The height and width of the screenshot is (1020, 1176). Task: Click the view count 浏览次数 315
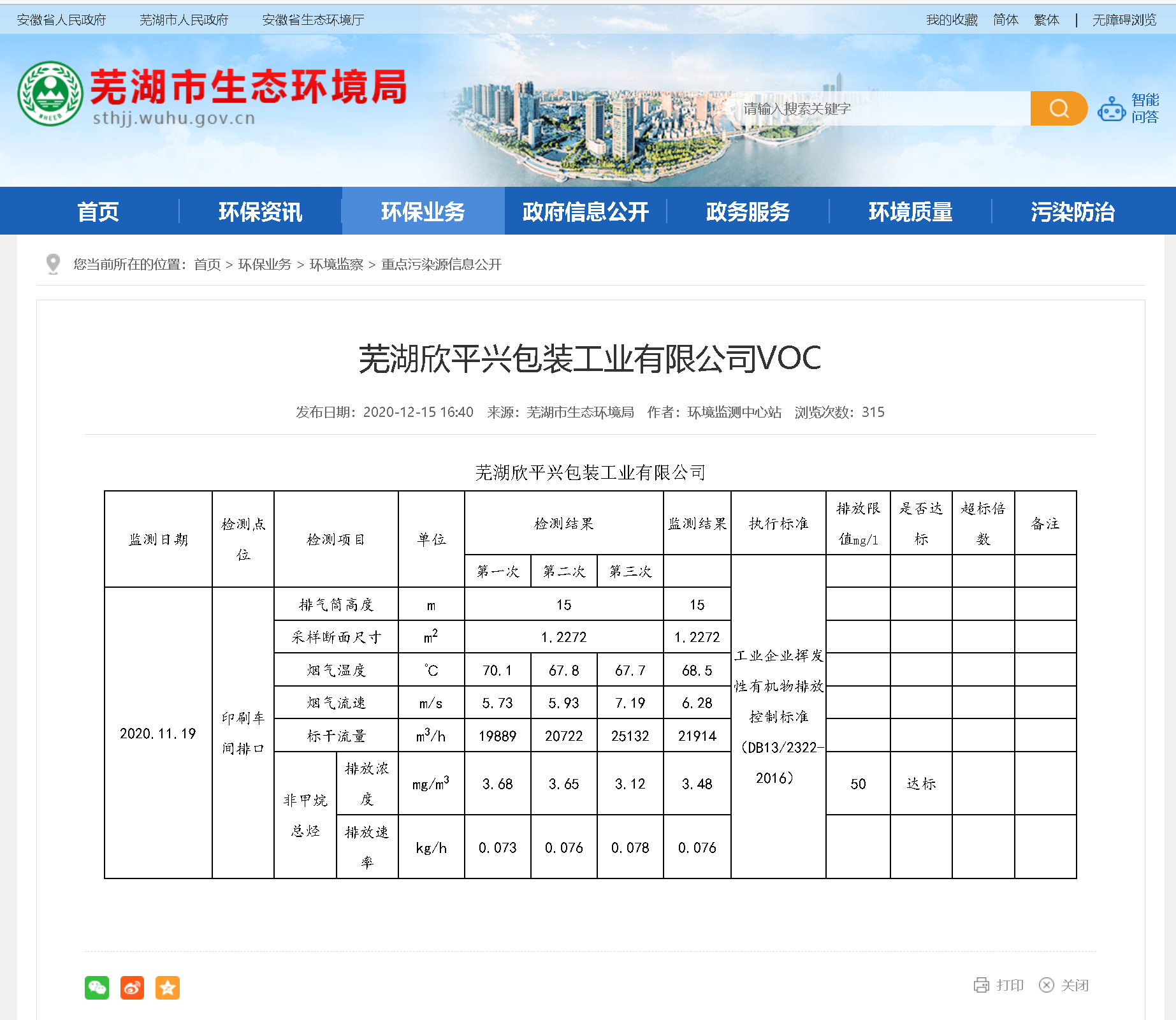(x=839, y=412)
